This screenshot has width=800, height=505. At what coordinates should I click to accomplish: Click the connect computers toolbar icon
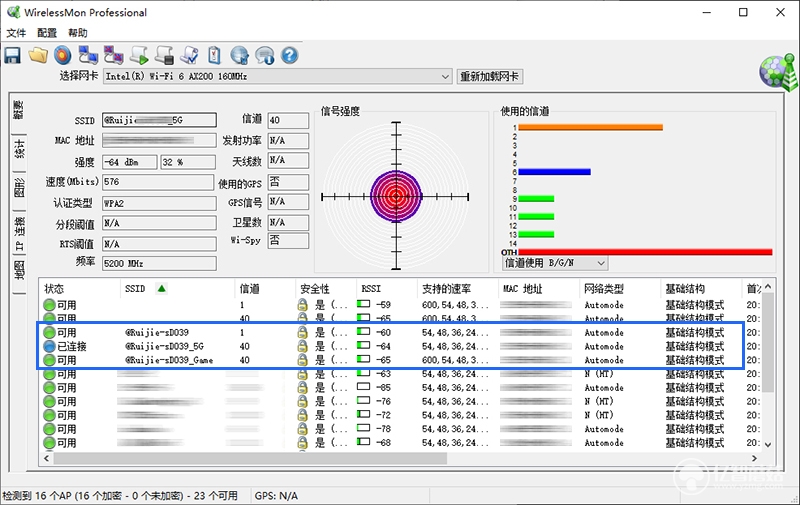88,55
